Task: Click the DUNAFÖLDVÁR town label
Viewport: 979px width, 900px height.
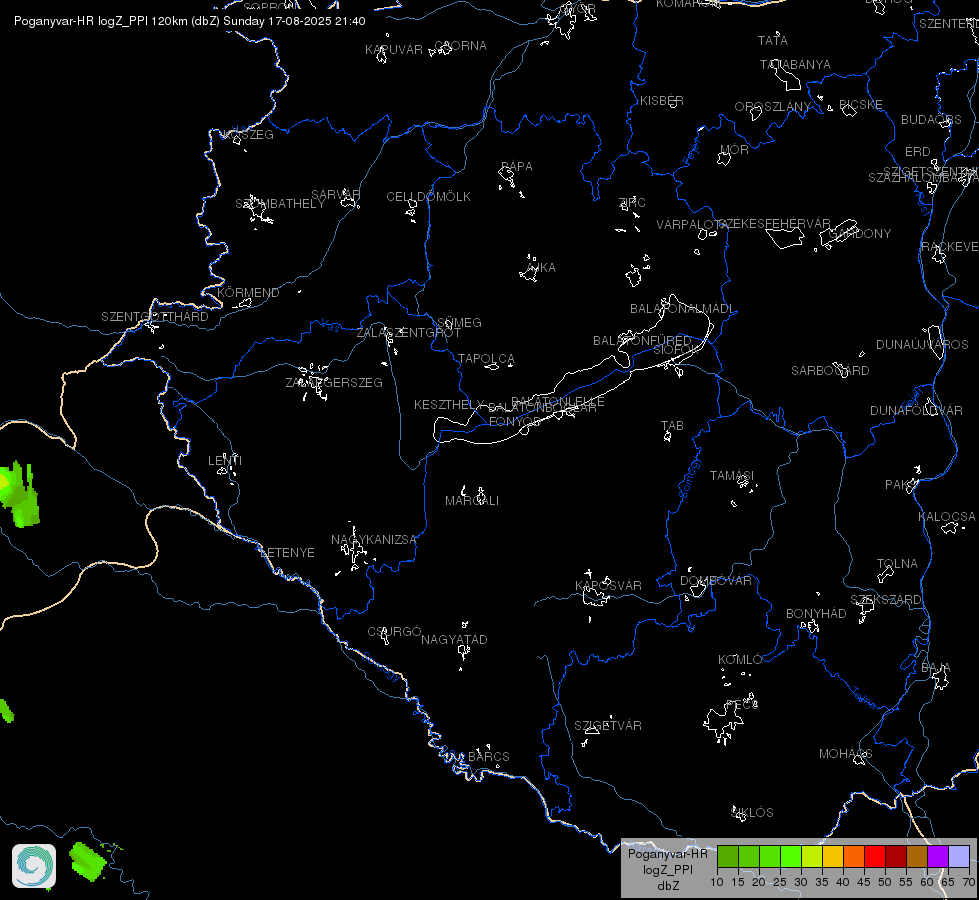Action: 916,410
